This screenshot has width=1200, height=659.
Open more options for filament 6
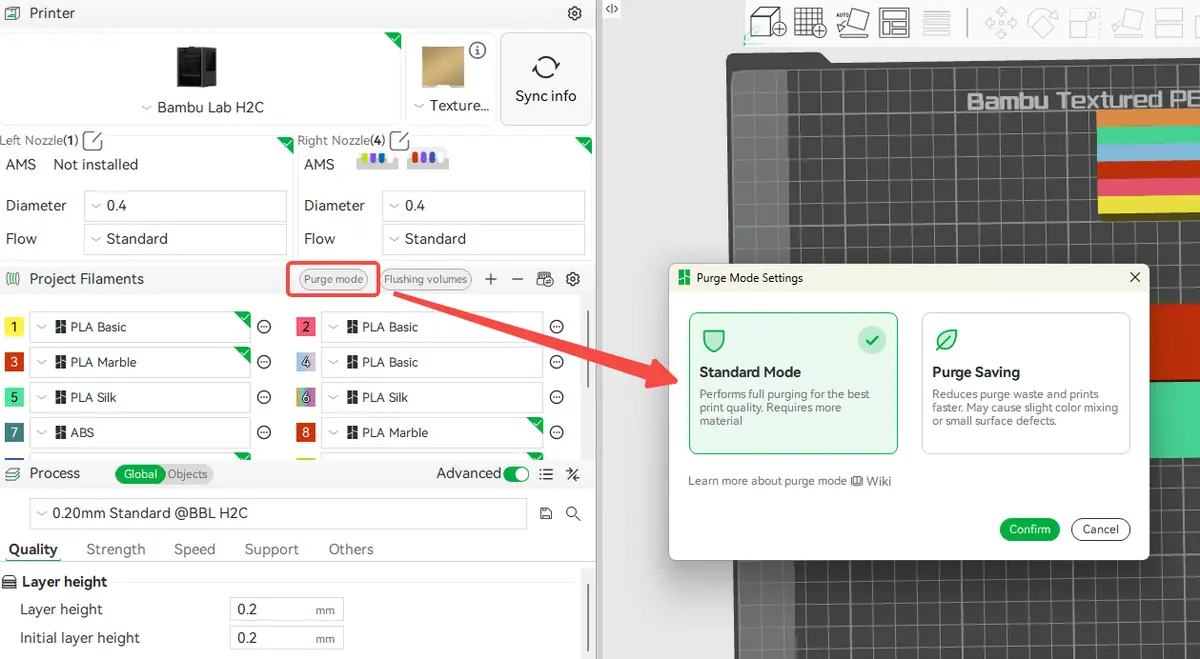[x=557, y=397]
